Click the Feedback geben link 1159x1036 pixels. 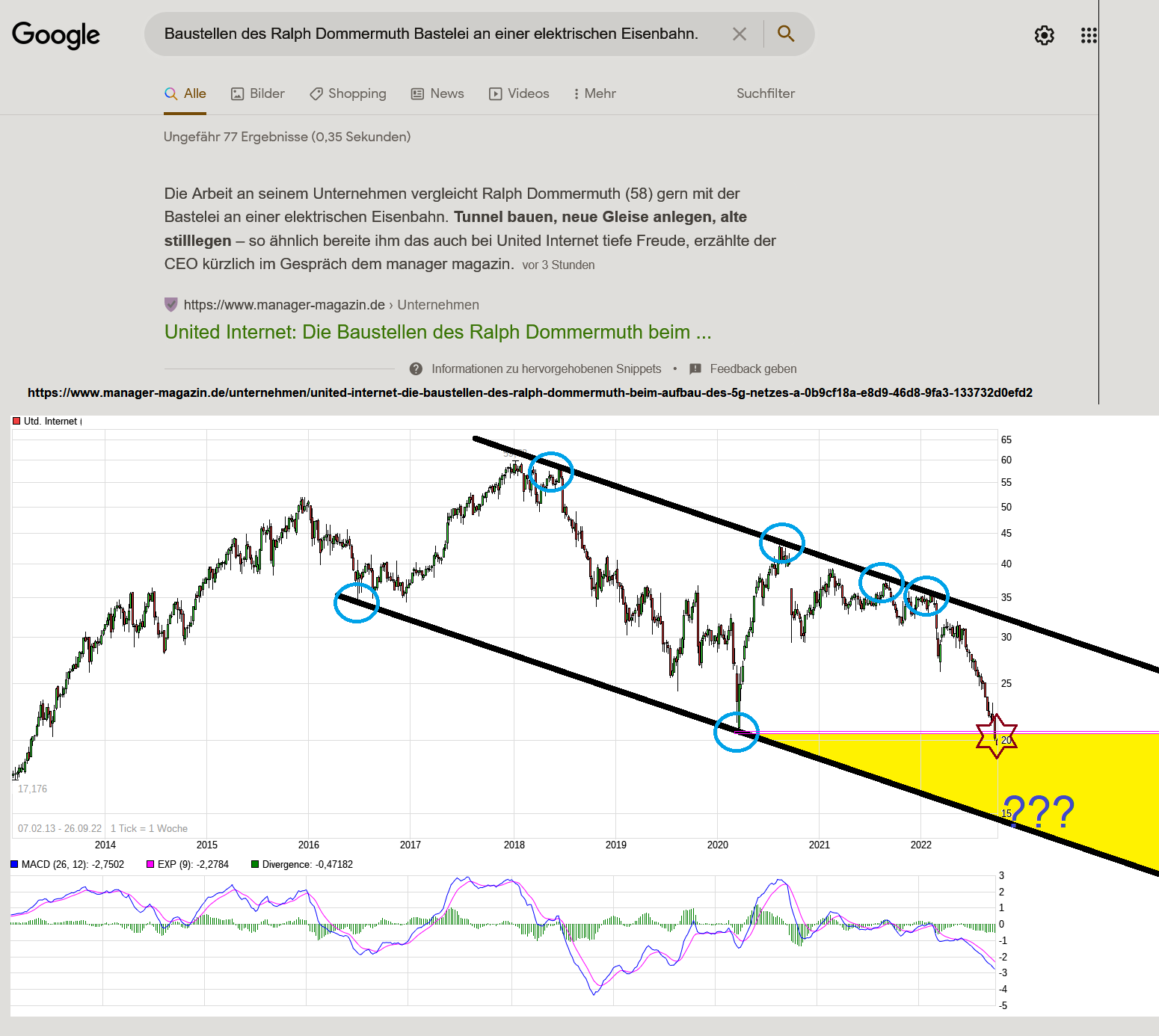[753, 369]
